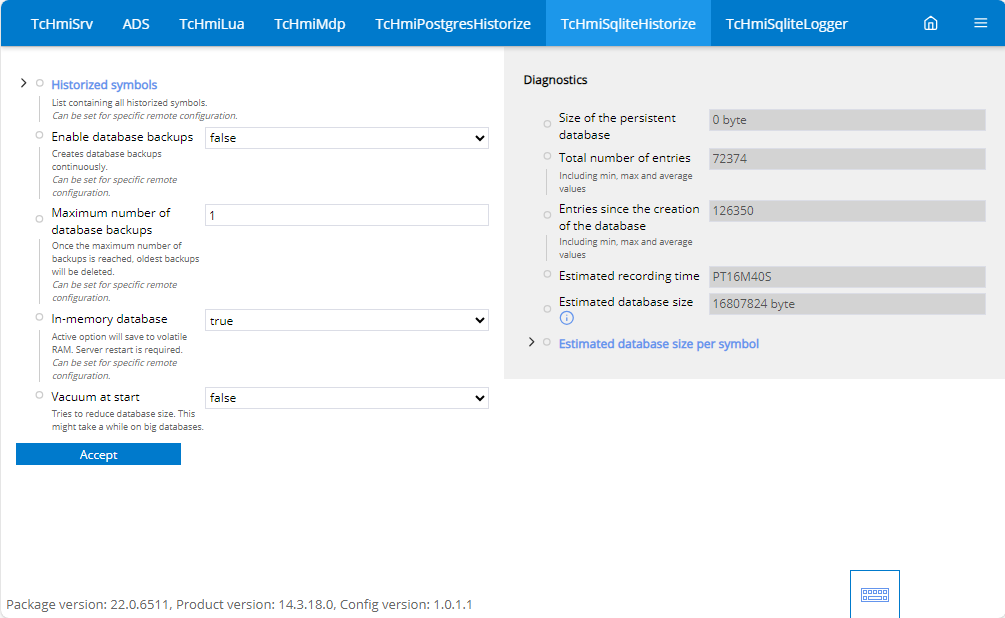
Task: Open the Enable database backups dropdown
Action: (x=347, y=138)
